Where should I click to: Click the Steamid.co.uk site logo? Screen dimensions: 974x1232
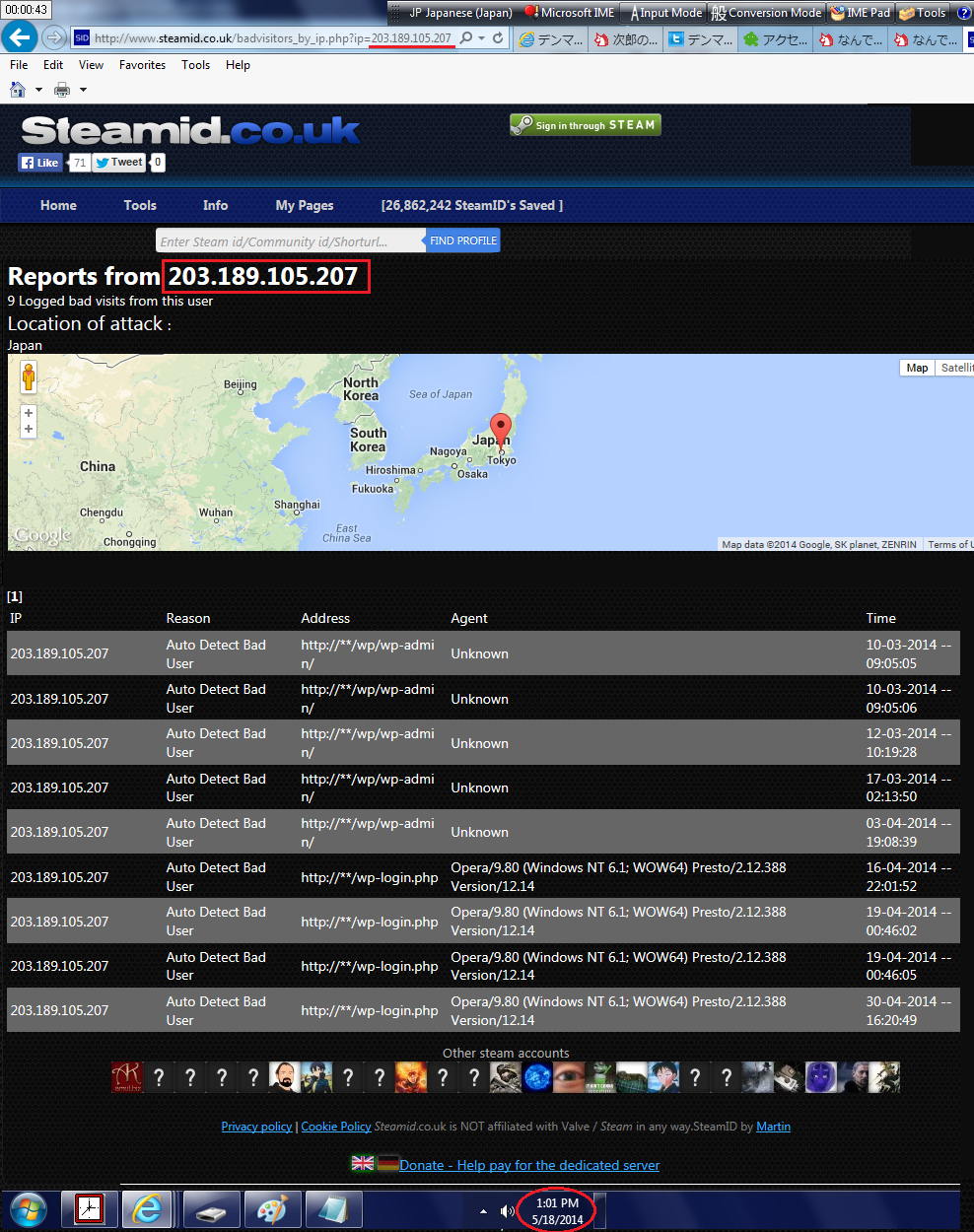pos(190,131)
